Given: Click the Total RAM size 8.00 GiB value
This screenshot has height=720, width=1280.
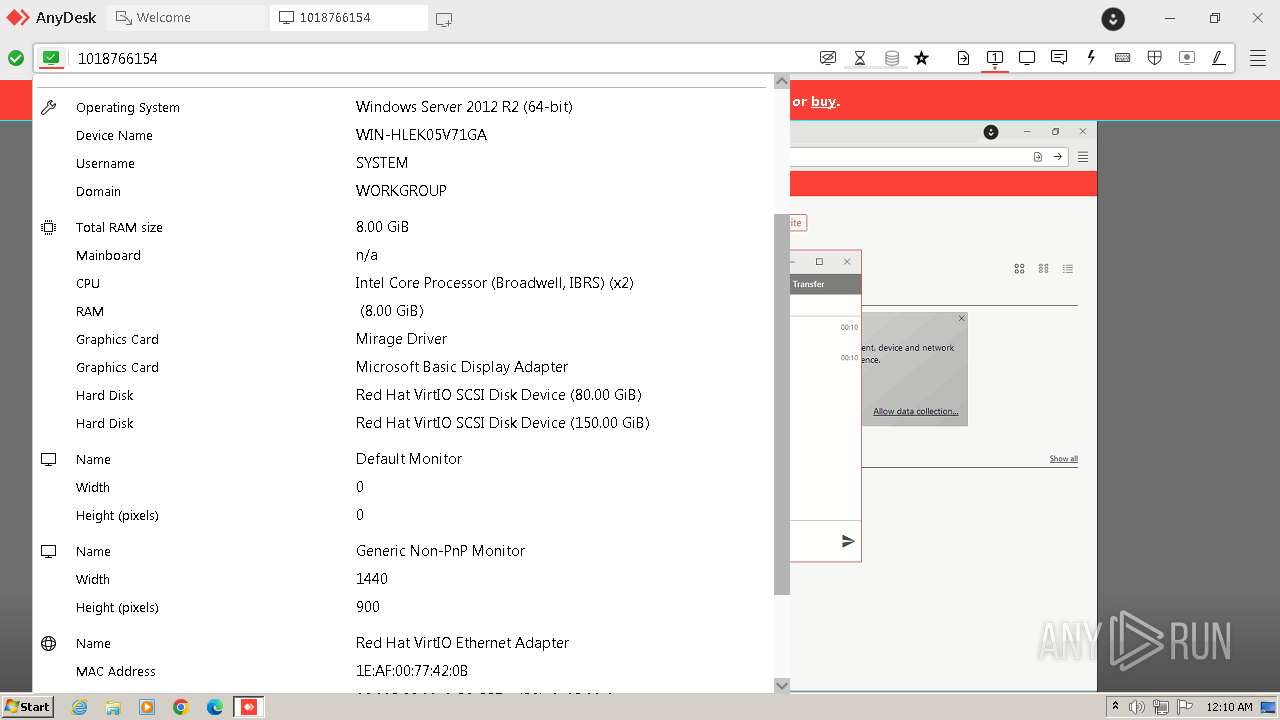Looking at the screenshot, I should pyautogui.click(x=382, y=226).
